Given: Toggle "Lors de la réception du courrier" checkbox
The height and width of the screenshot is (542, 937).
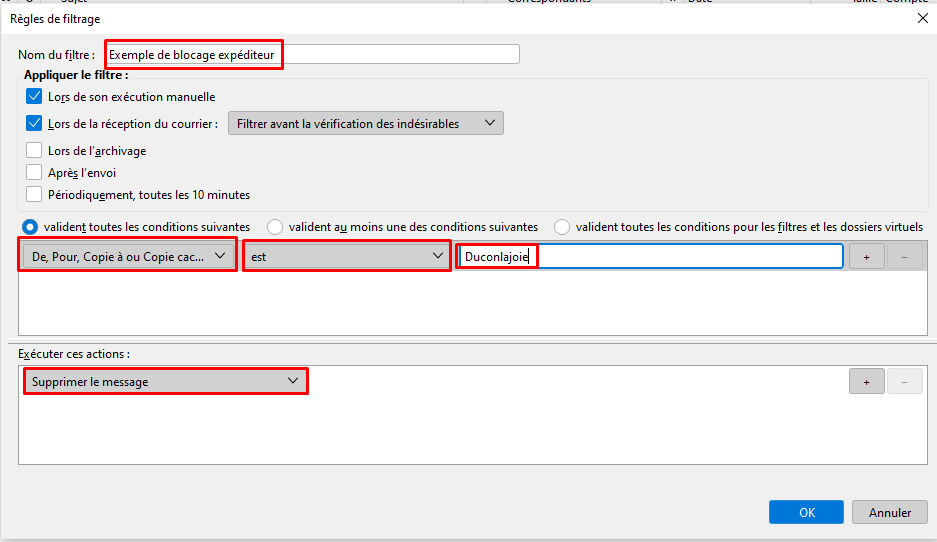Looking at the screenshot, I should pos(34,124).
